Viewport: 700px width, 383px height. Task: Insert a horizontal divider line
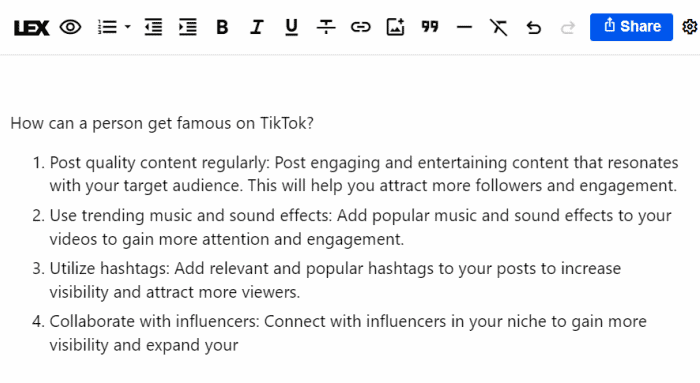click(464, 27)
